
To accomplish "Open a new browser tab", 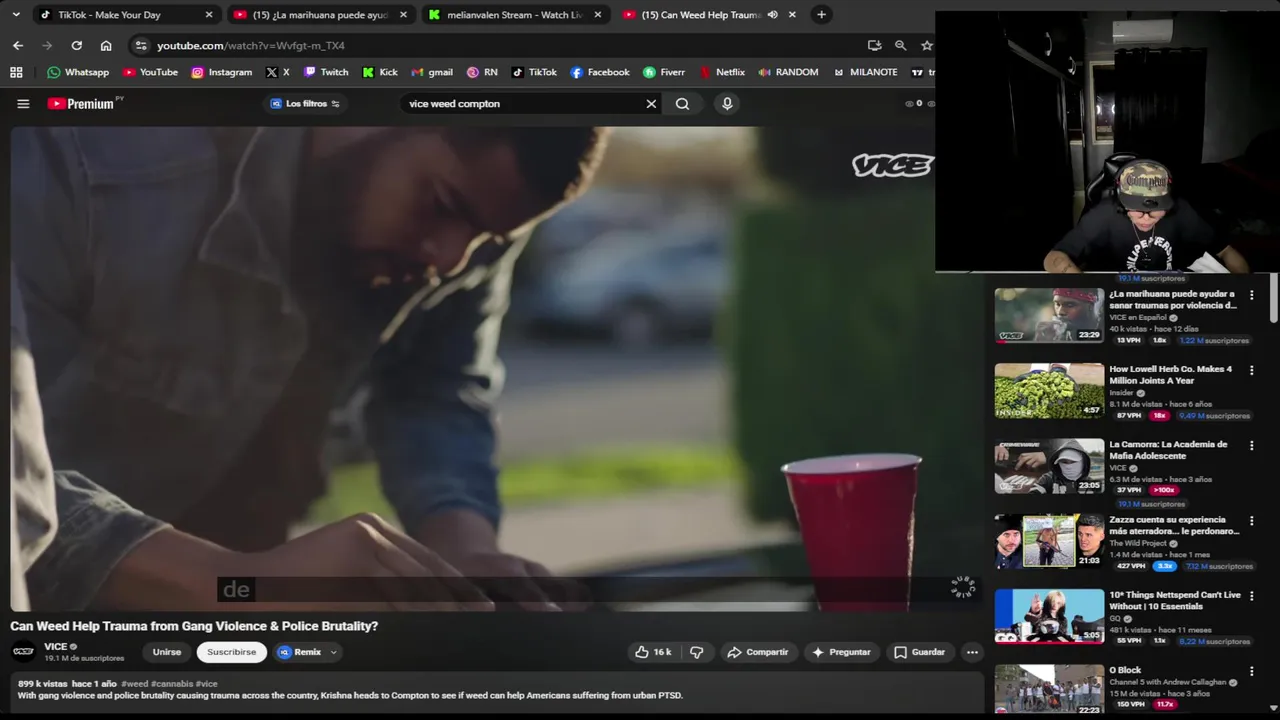I will click(x=821, y=15).
